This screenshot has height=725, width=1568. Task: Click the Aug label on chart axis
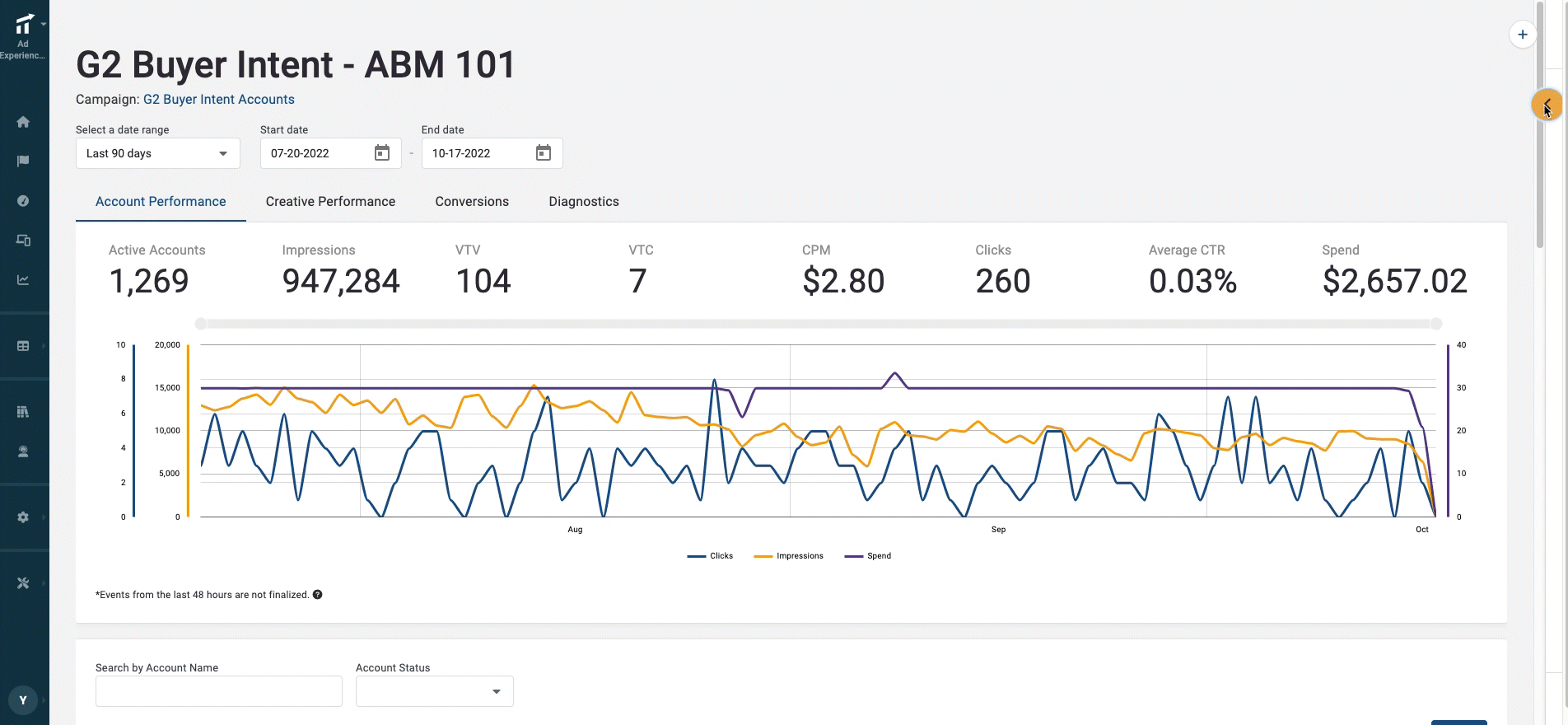tap(575, 530)
